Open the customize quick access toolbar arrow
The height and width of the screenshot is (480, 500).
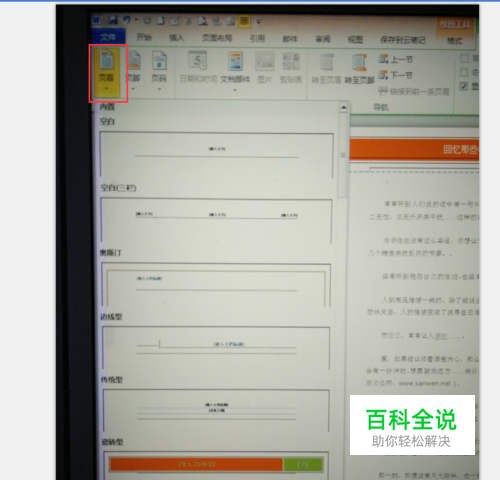click(258, 22)
